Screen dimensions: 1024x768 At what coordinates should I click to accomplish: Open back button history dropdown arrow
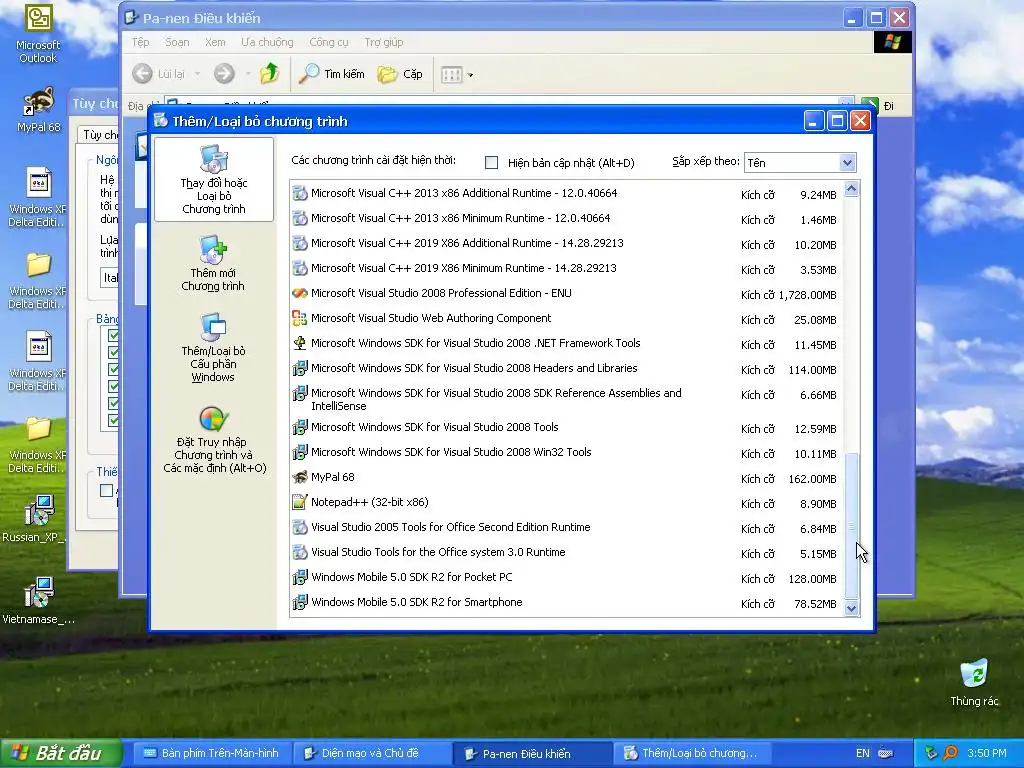click(x=197, y=74)
